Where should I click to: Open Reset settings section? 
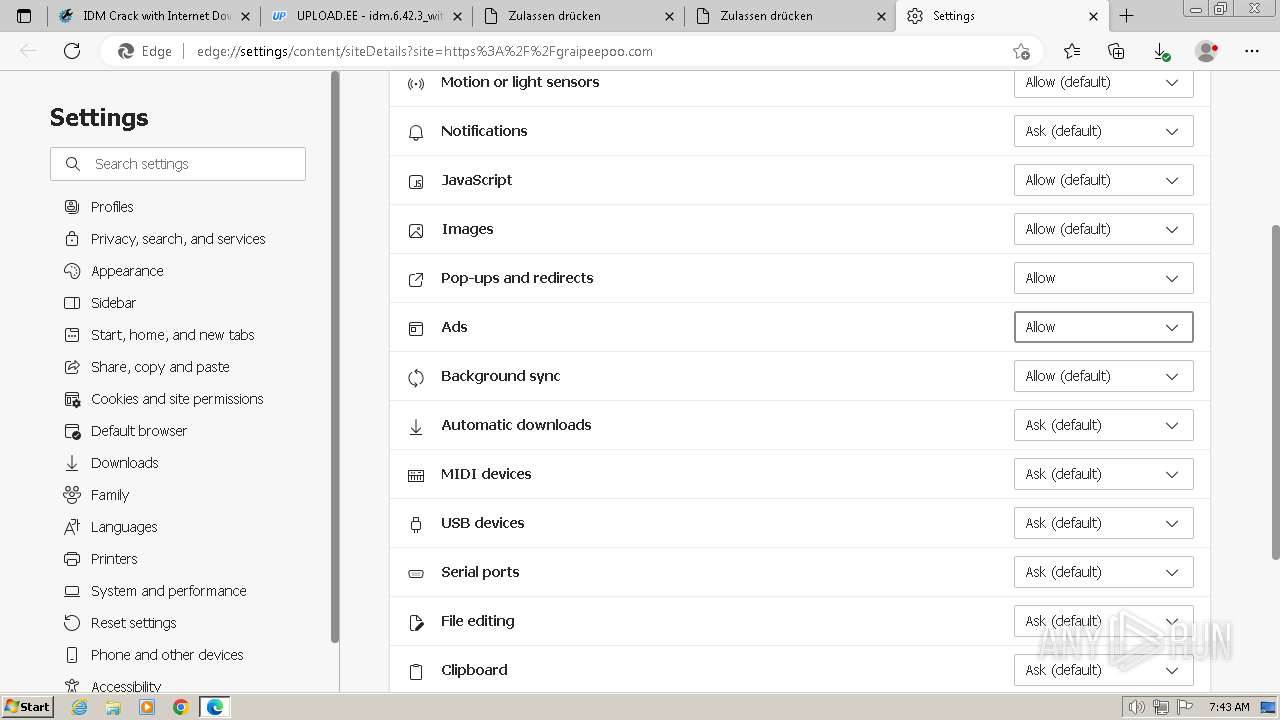coord(133,623)
